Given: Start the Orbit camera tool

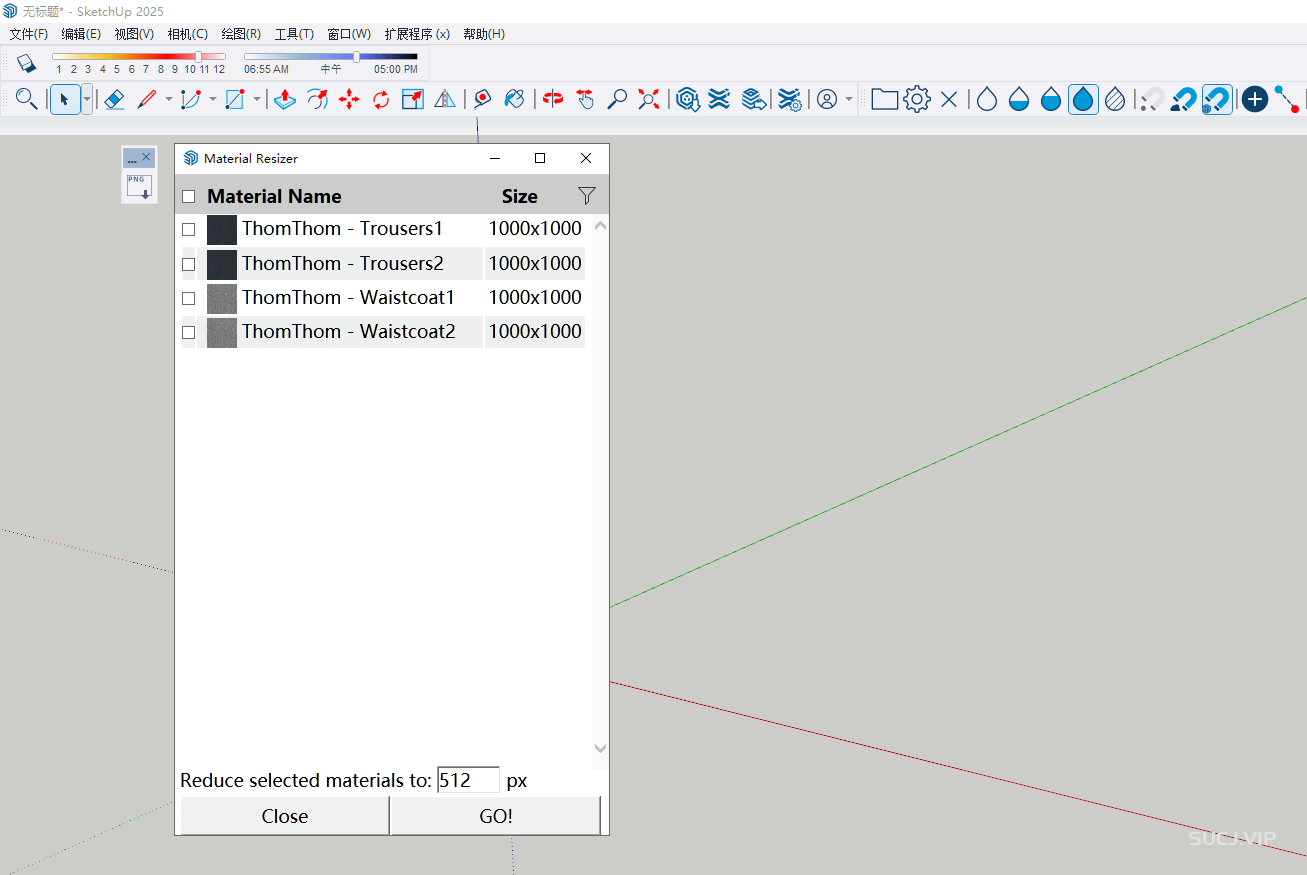Looking at the screenshot, I should [x=553, y=99].
